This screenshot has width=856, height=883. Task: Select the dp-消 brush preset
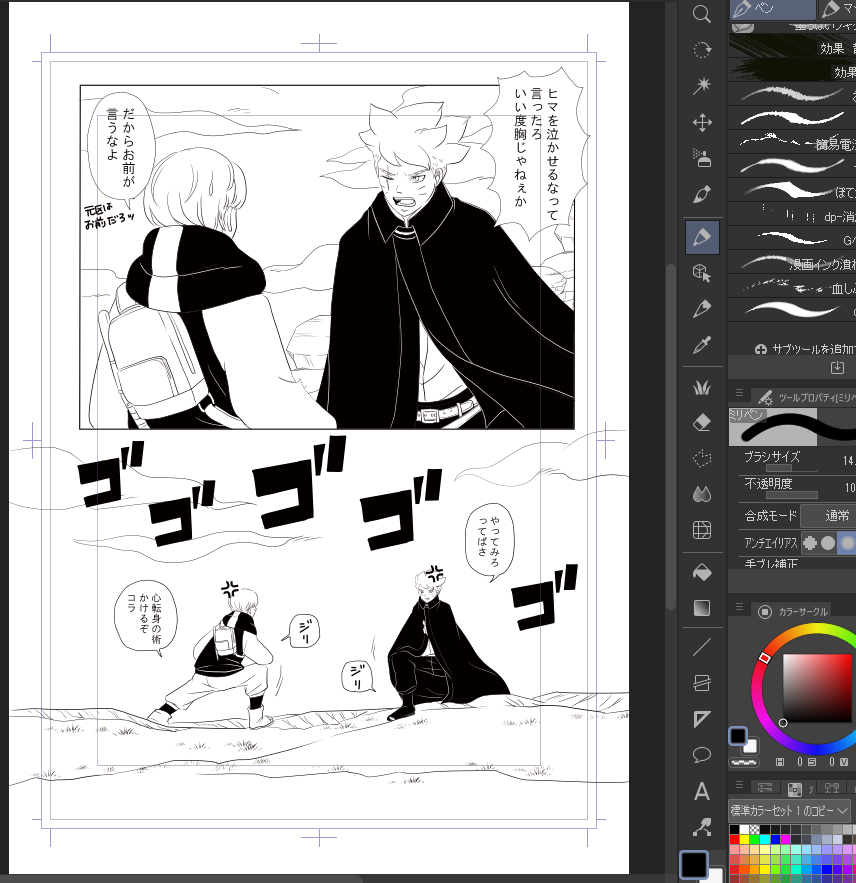tap(792, 215)
